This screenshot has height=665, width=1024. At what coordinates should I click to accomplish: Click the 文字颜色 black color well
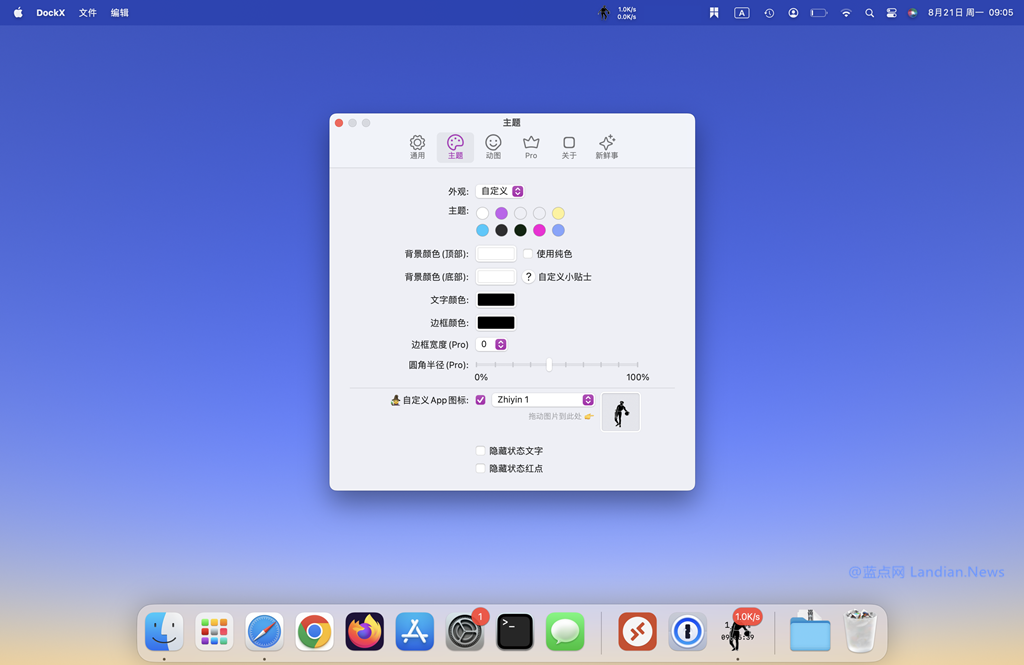pos(496,300)
